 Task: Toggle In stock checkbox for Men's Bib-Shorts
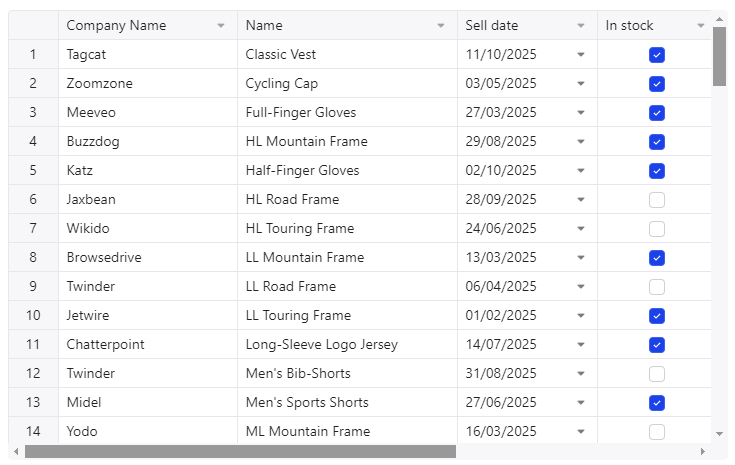pyautogui.click(x=656, y=374)
